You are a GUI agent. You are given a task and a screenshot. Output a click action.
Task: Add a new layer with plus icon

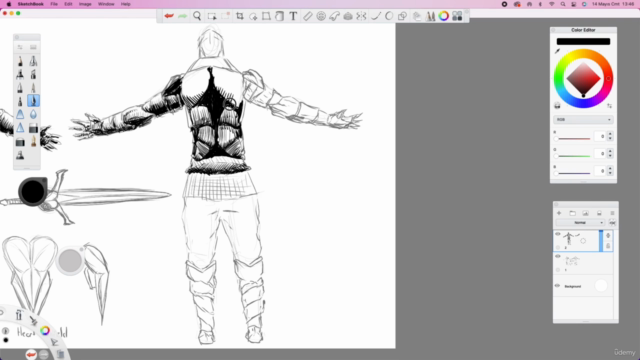[x=559, y=213]
